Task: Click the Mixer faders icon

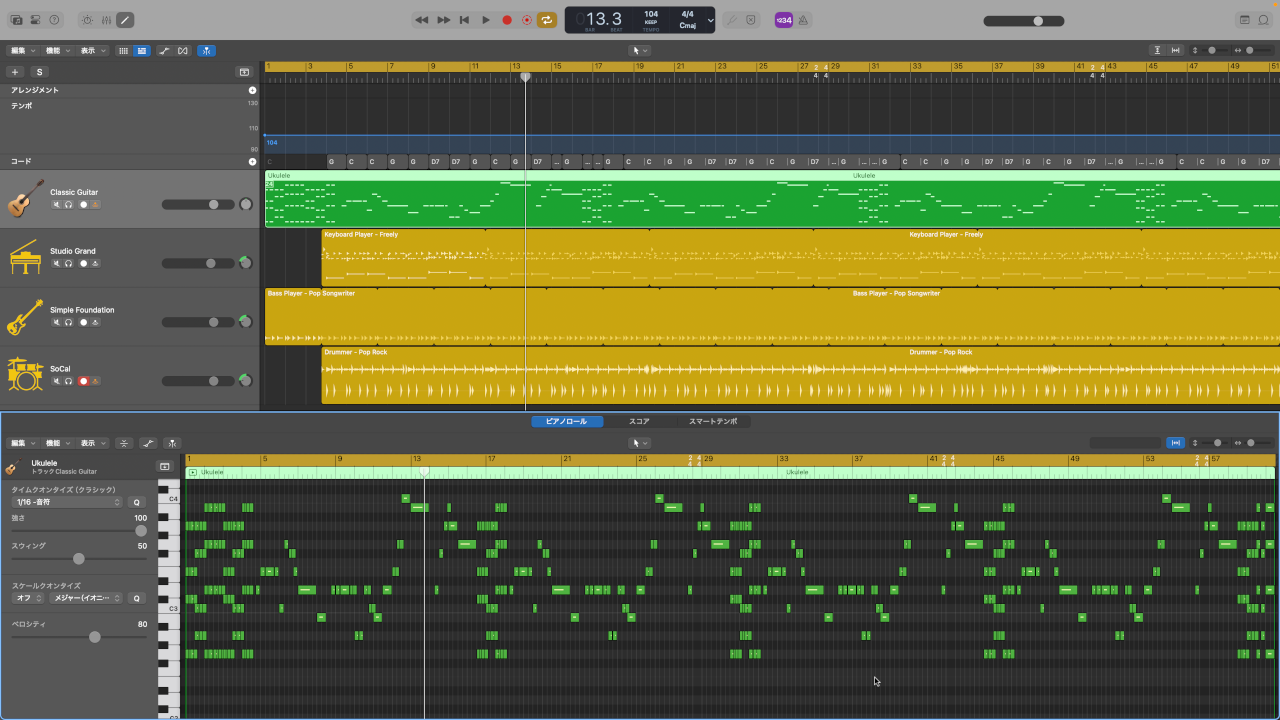Action: pos(105,20)
